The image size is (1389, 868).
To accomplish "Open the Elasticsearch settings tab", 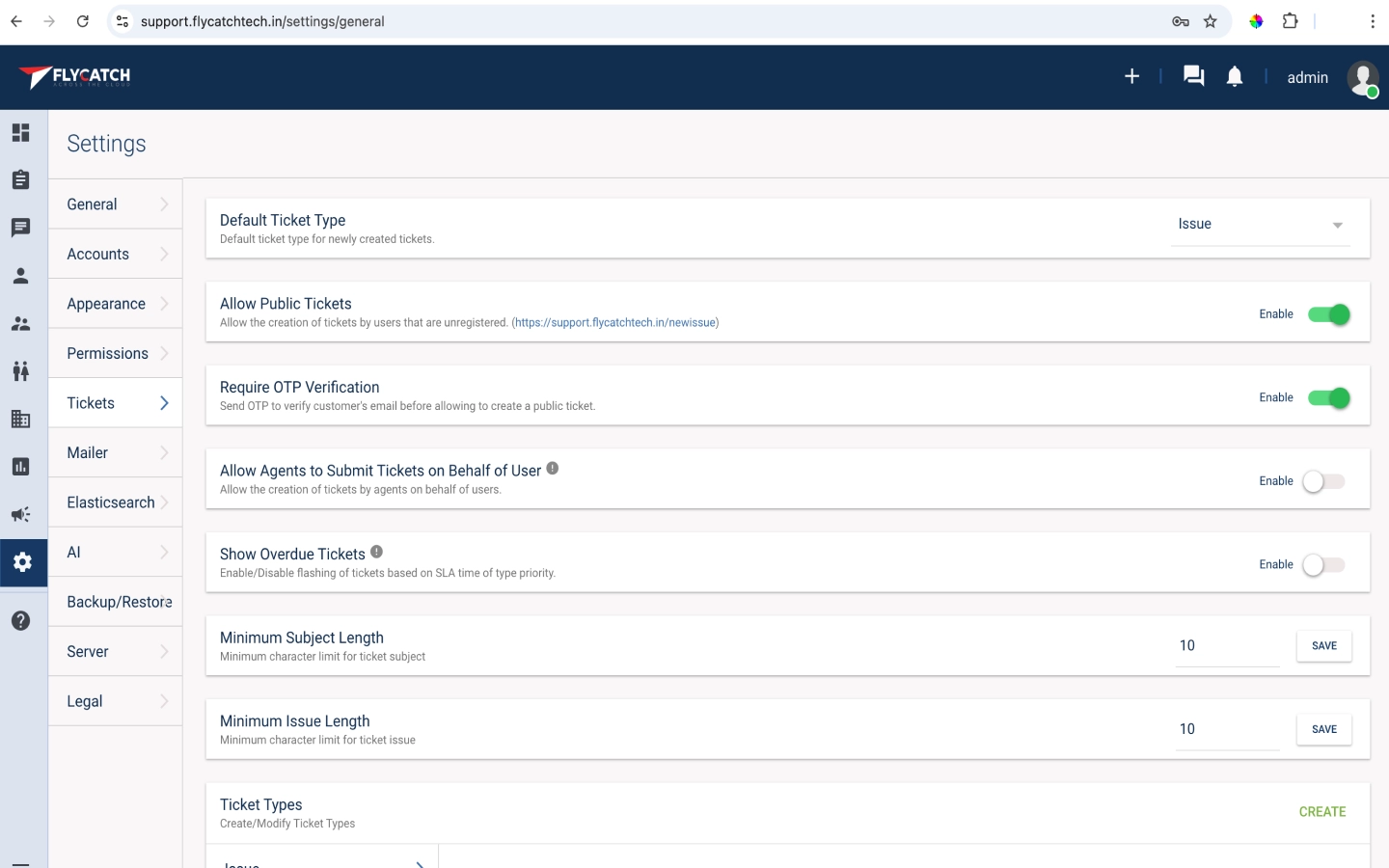I will 116,502.
